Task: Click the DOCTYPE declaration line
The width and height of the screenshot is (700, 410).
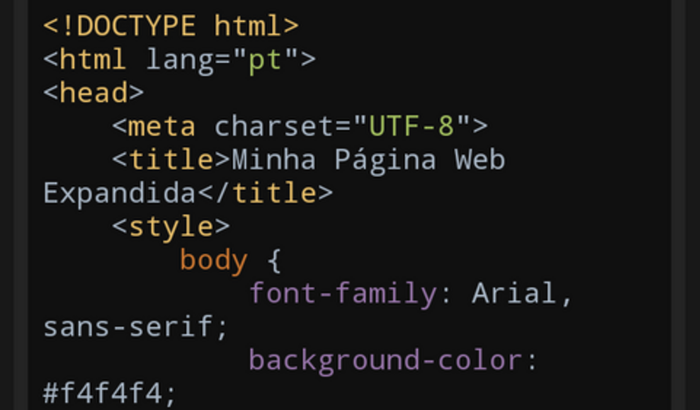Action: click(170, 25)
